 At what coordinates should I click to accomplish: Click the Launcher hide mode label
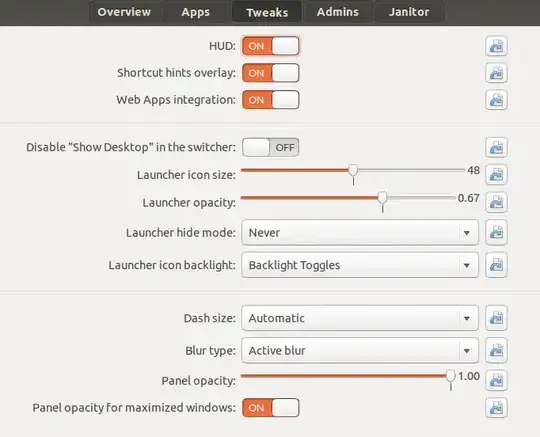tap(180, 232)
